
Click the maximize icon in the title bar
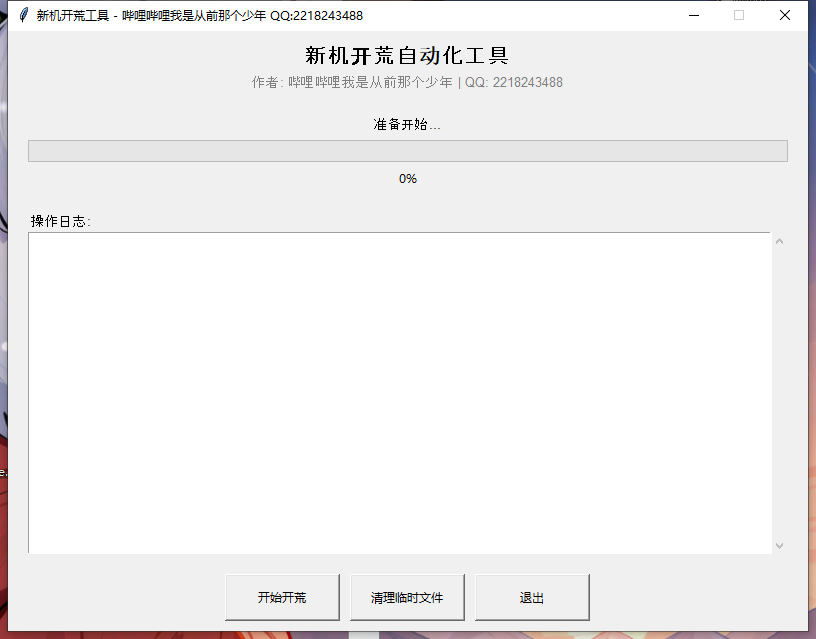tap(738, 15)
